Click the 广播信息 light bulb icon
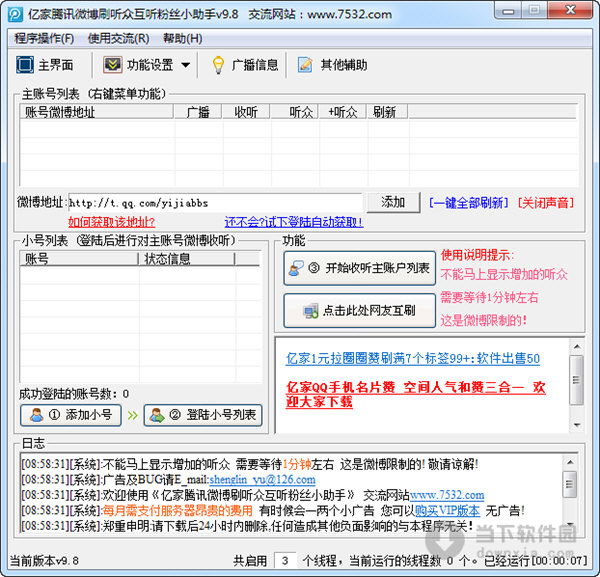The width and height of the screenshot is (600, 577). 218,65
